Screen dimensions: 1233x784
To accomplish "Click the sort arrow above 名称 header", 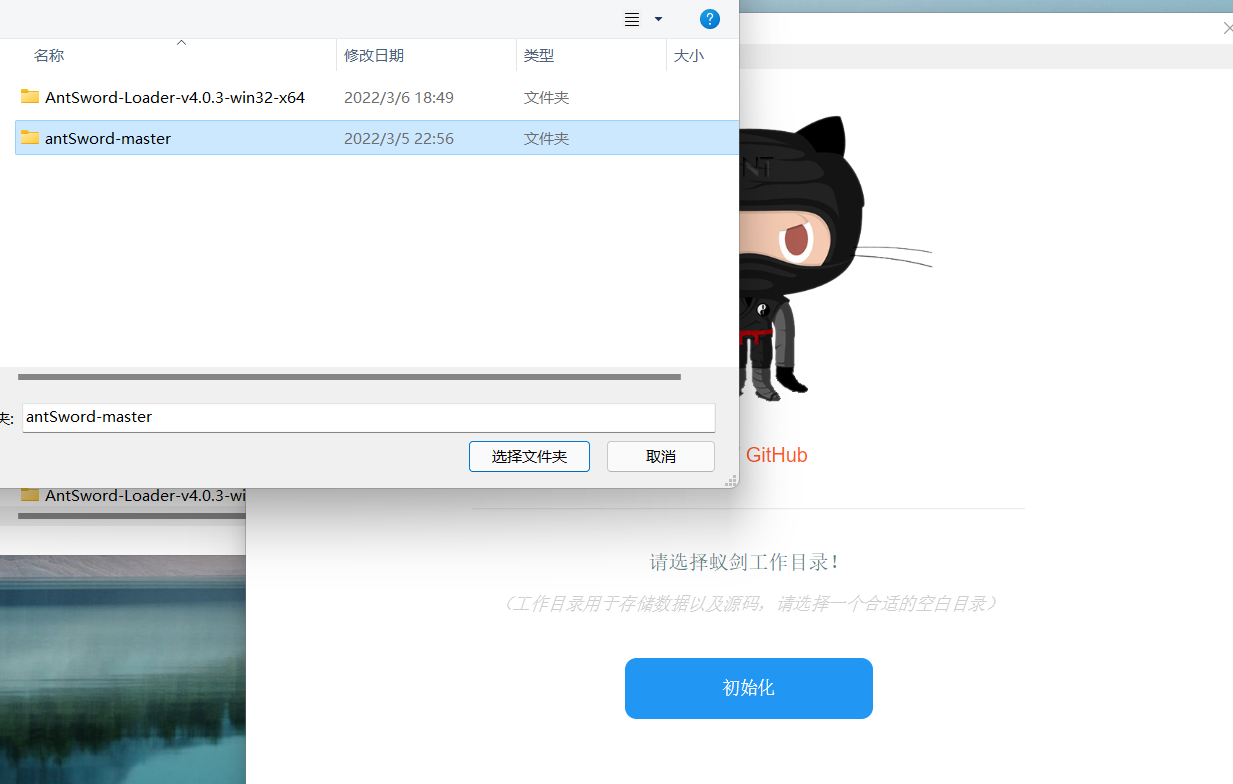I will (x=181, y=43).
